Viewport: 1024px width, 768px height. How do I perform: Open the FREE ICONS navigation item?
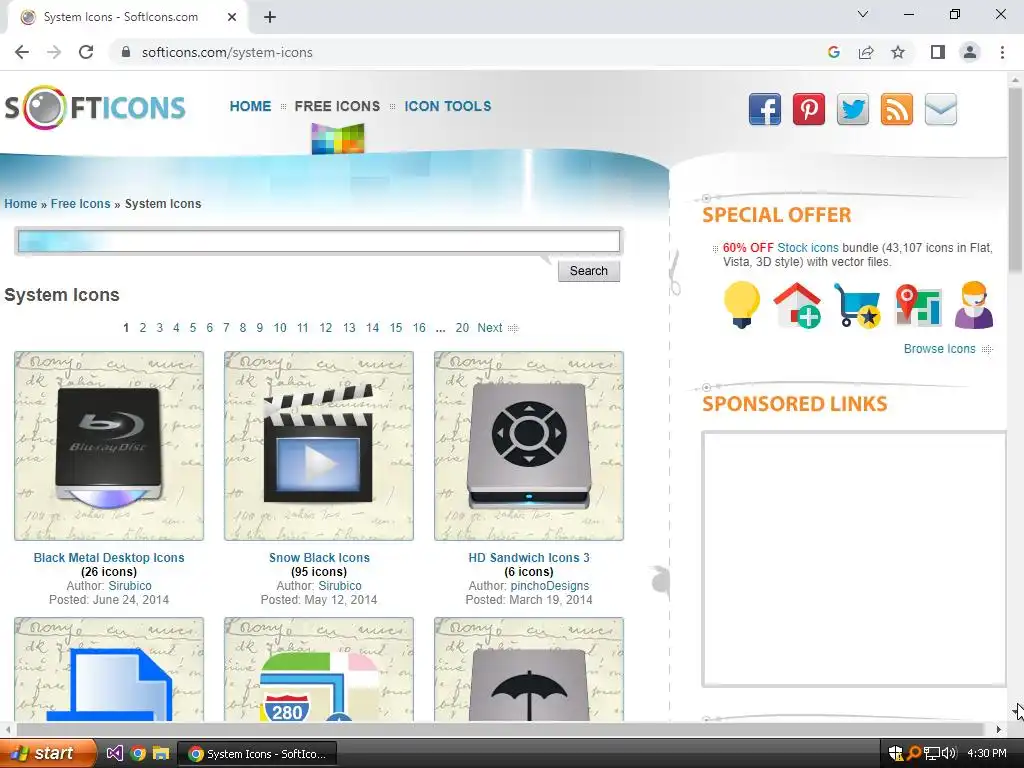(x=337, y=106)
